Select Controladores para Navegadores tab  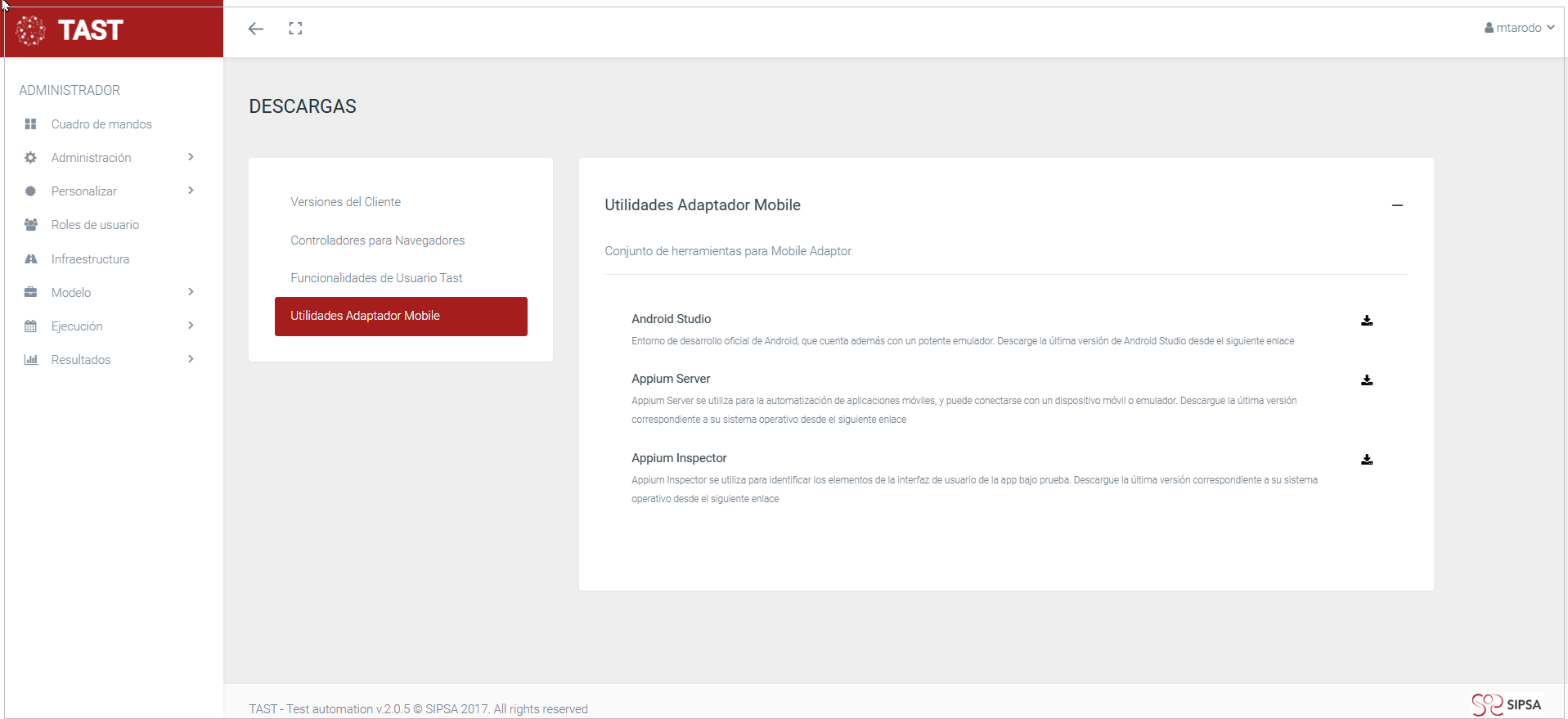pos(377,240)
